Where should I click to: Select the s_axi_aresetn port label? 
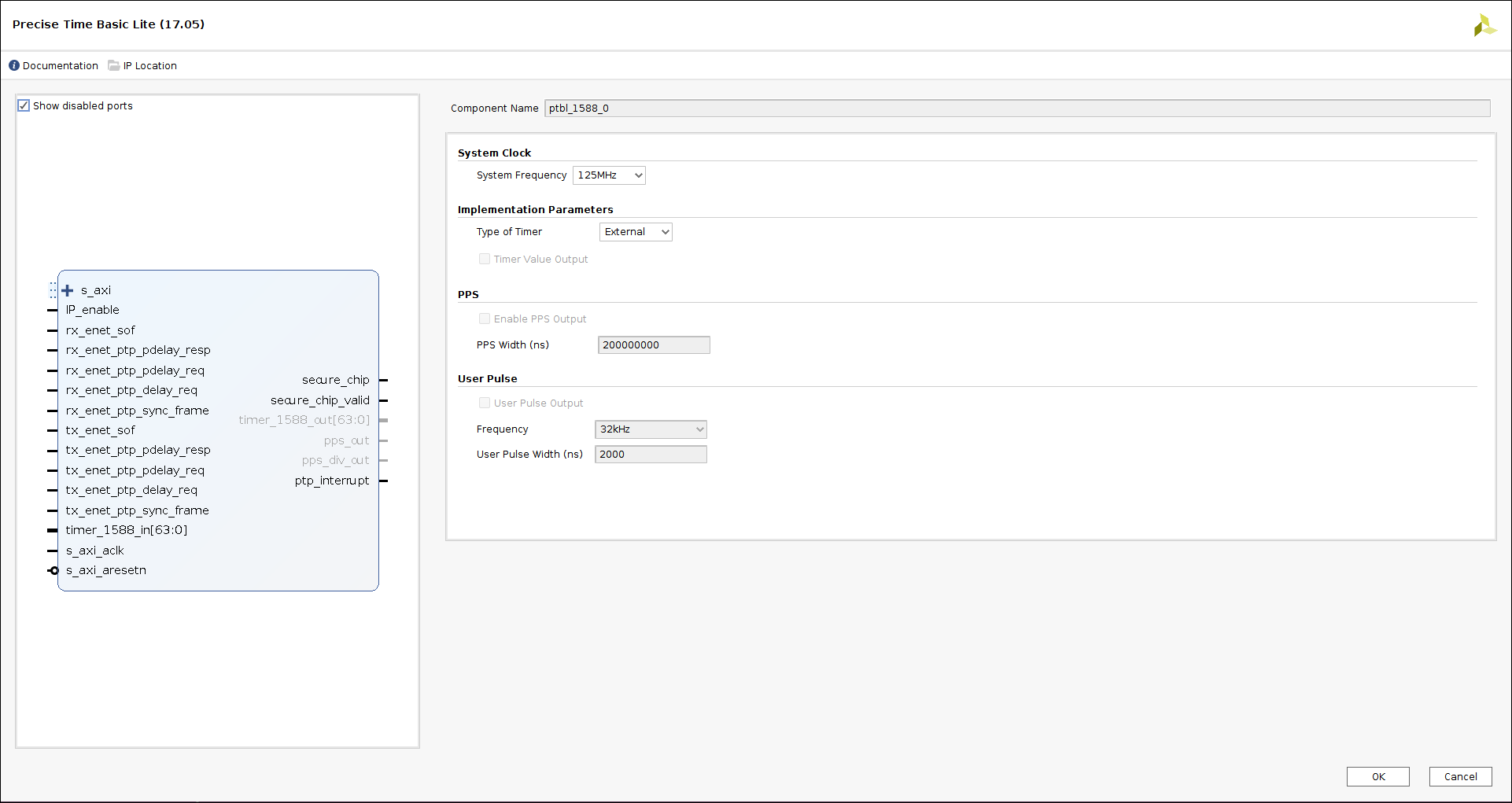click(106, 570)
